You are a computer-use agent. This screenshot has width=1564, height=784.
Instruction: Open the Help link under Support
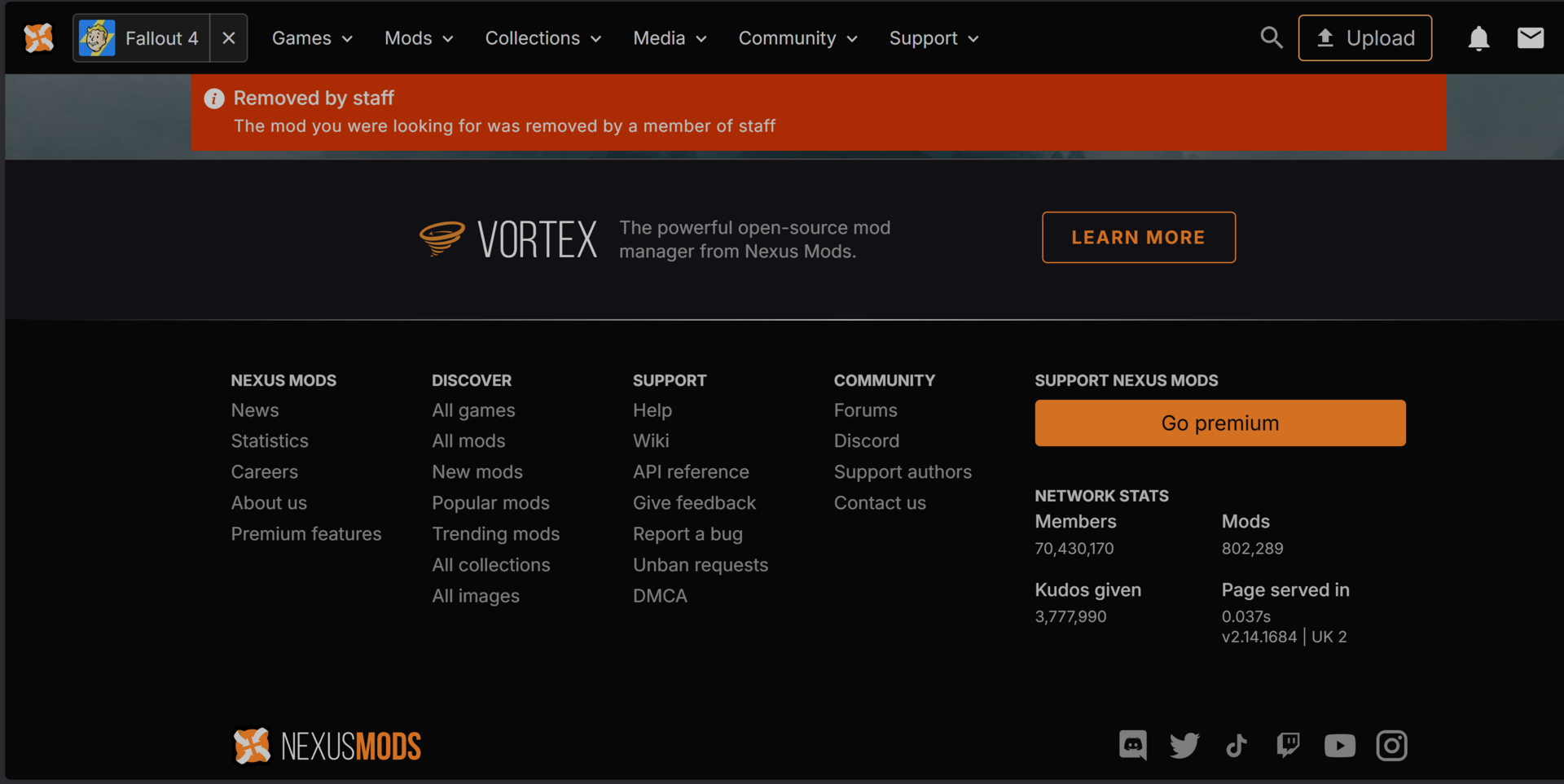(652, 410)
